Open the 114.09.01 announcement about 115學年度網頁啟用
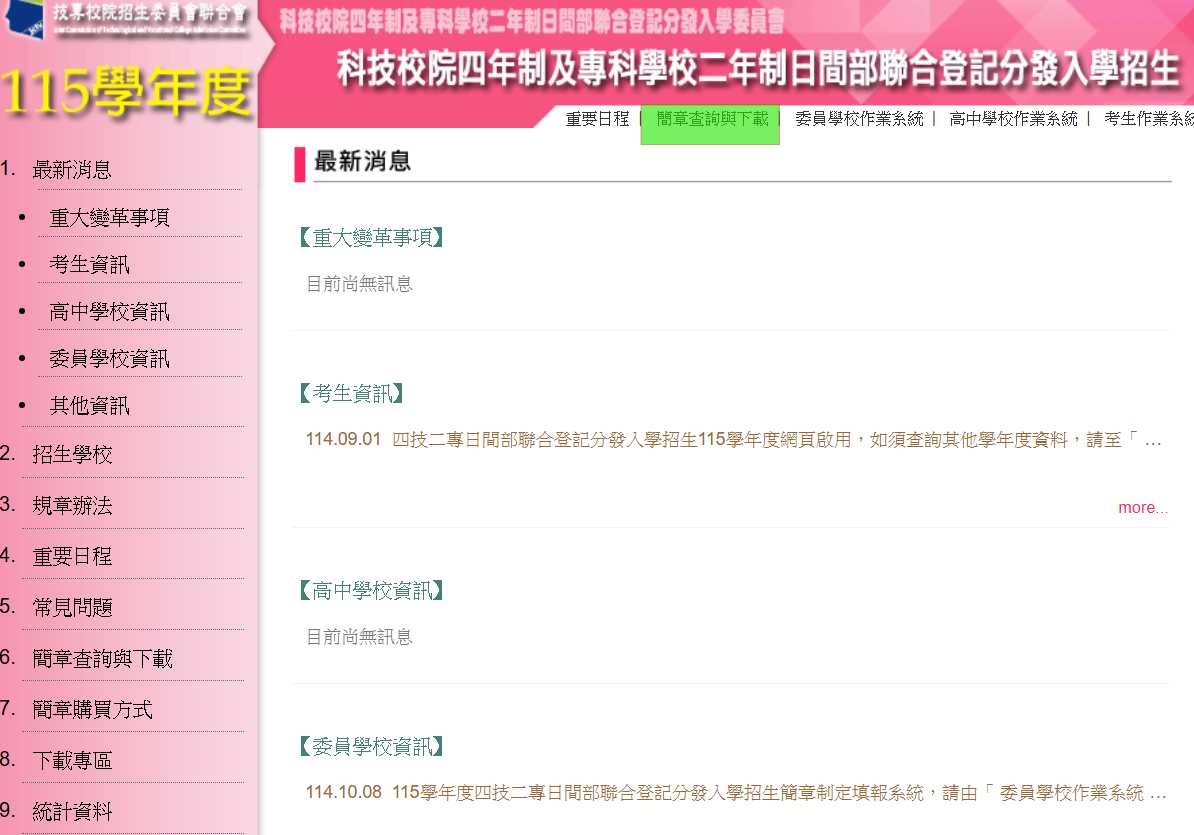 [x=733, y=440]
